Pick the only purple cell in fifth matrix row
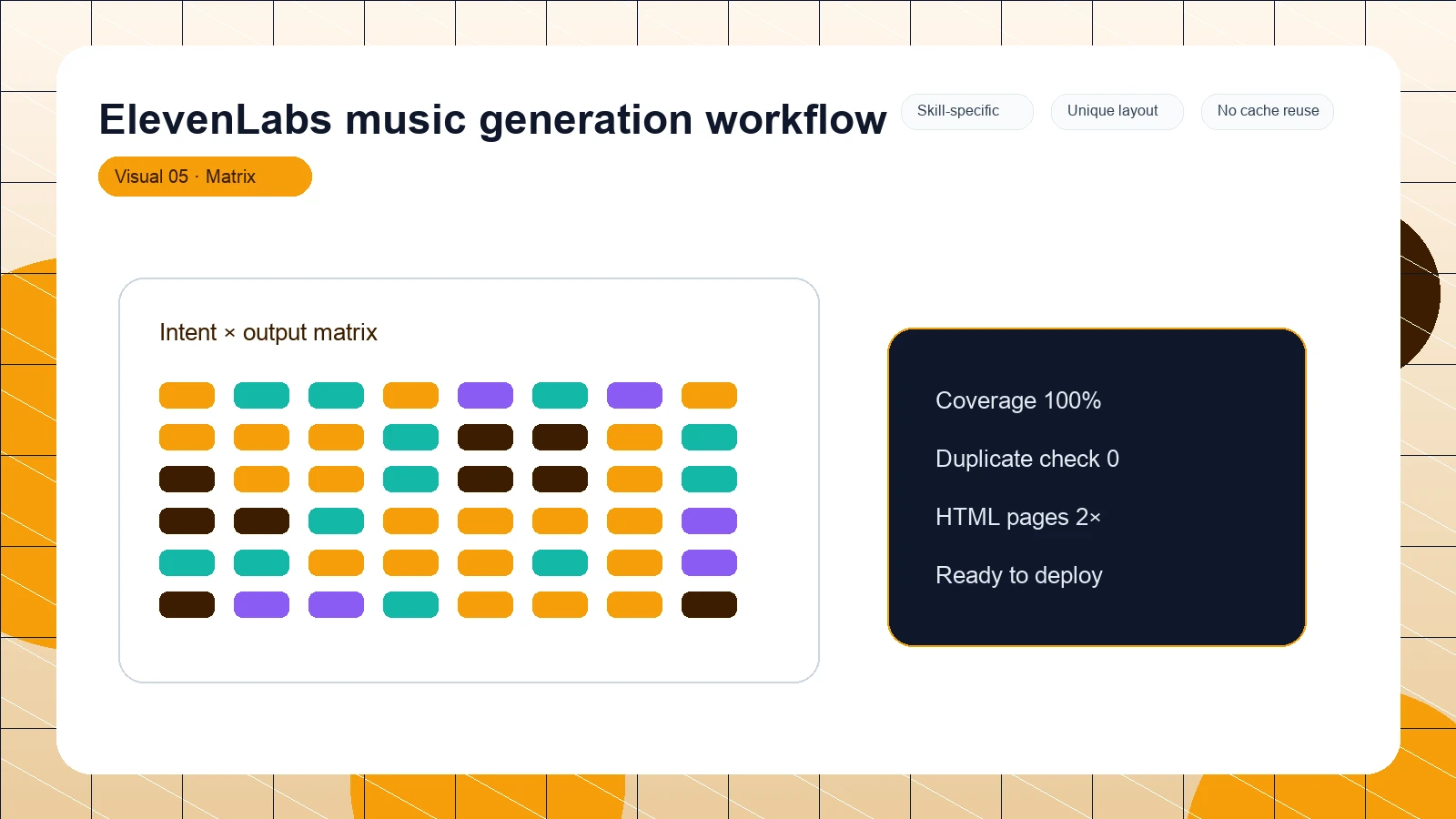The height and width of the screenshot is (819, 1456). pyautogui.click(x=709, y=563)
